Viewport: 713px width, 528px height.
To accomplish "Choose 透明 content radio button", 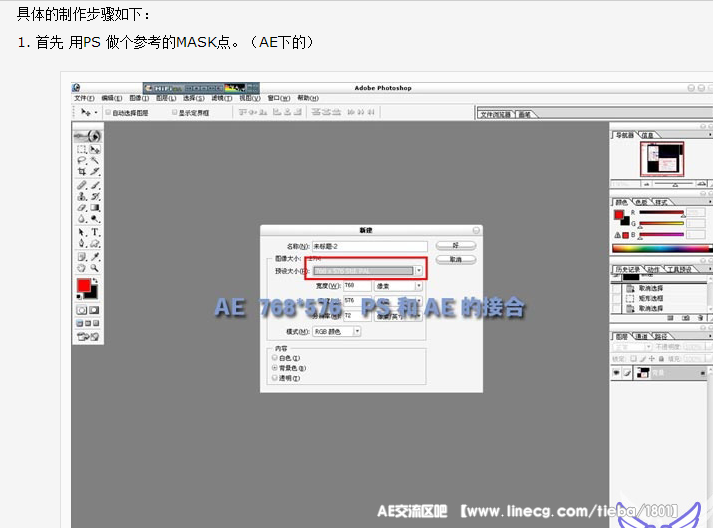I will point(275,377).
